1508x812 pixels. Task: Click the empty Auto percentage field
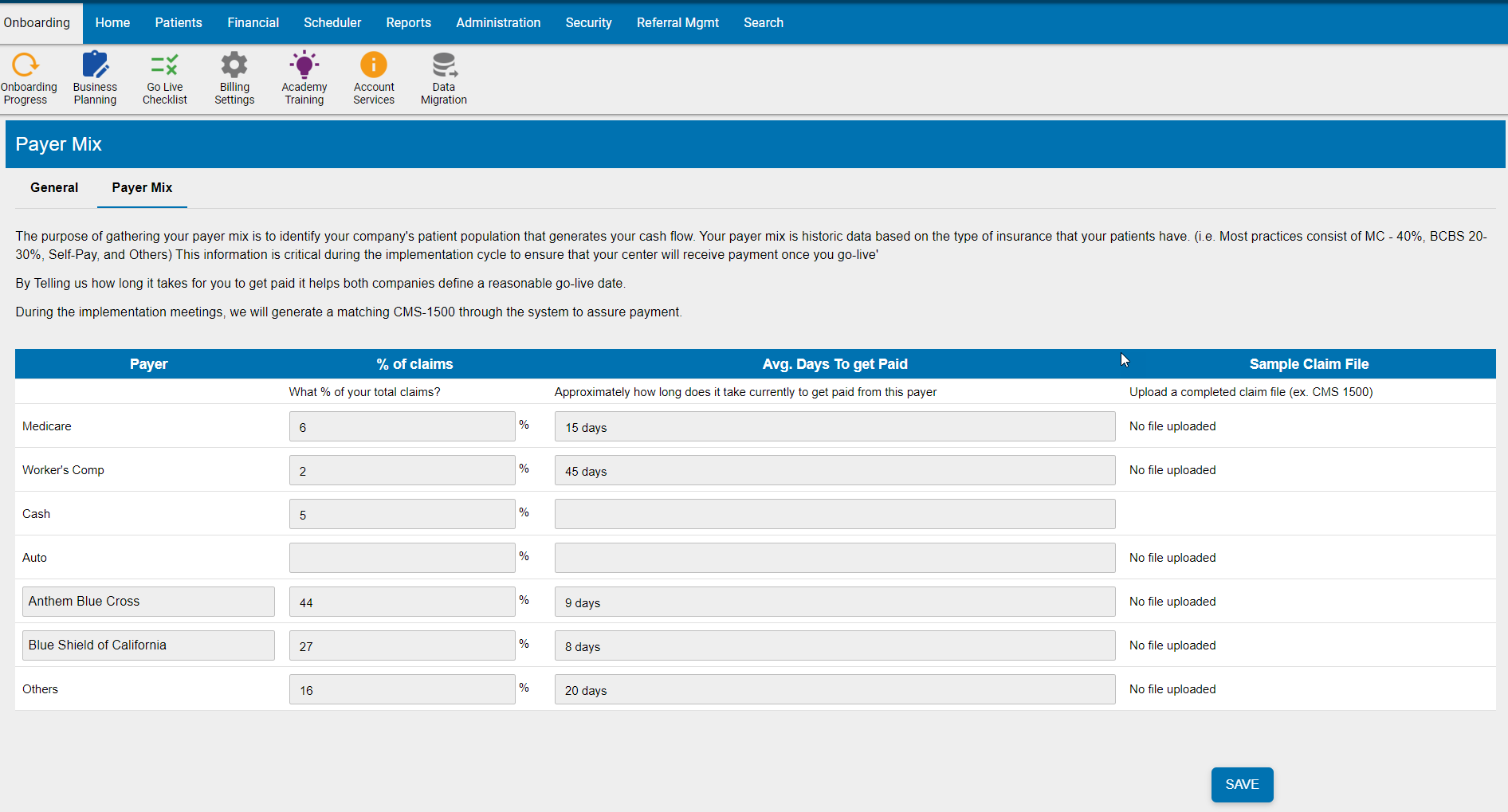402,557
